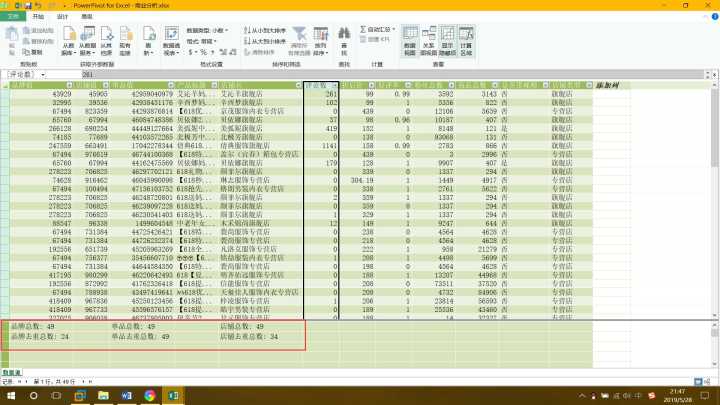
Task: Open the File (文件) menu tab
Action: pos(13,17)
